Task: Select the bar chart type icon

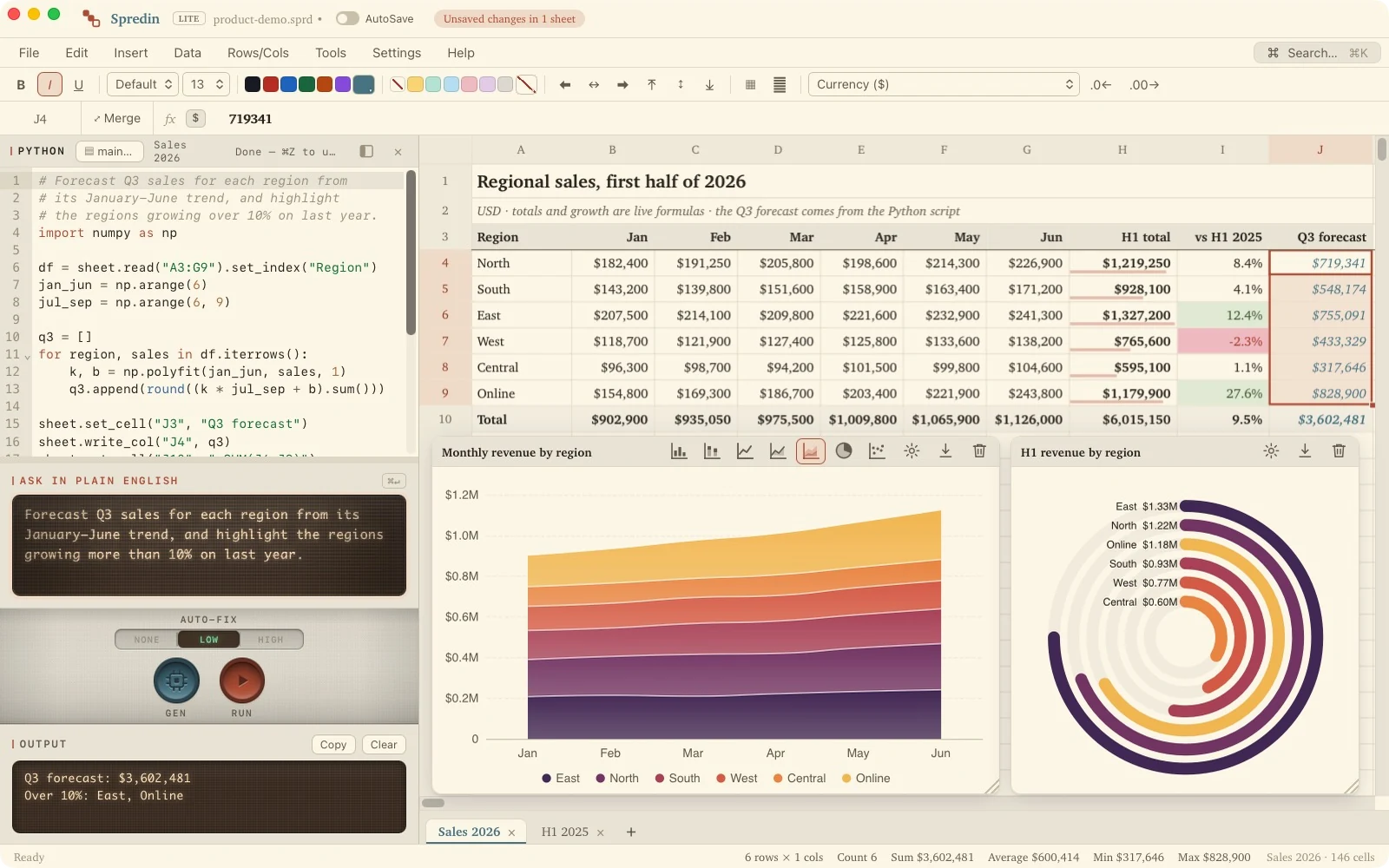Action: click(679, 451)
